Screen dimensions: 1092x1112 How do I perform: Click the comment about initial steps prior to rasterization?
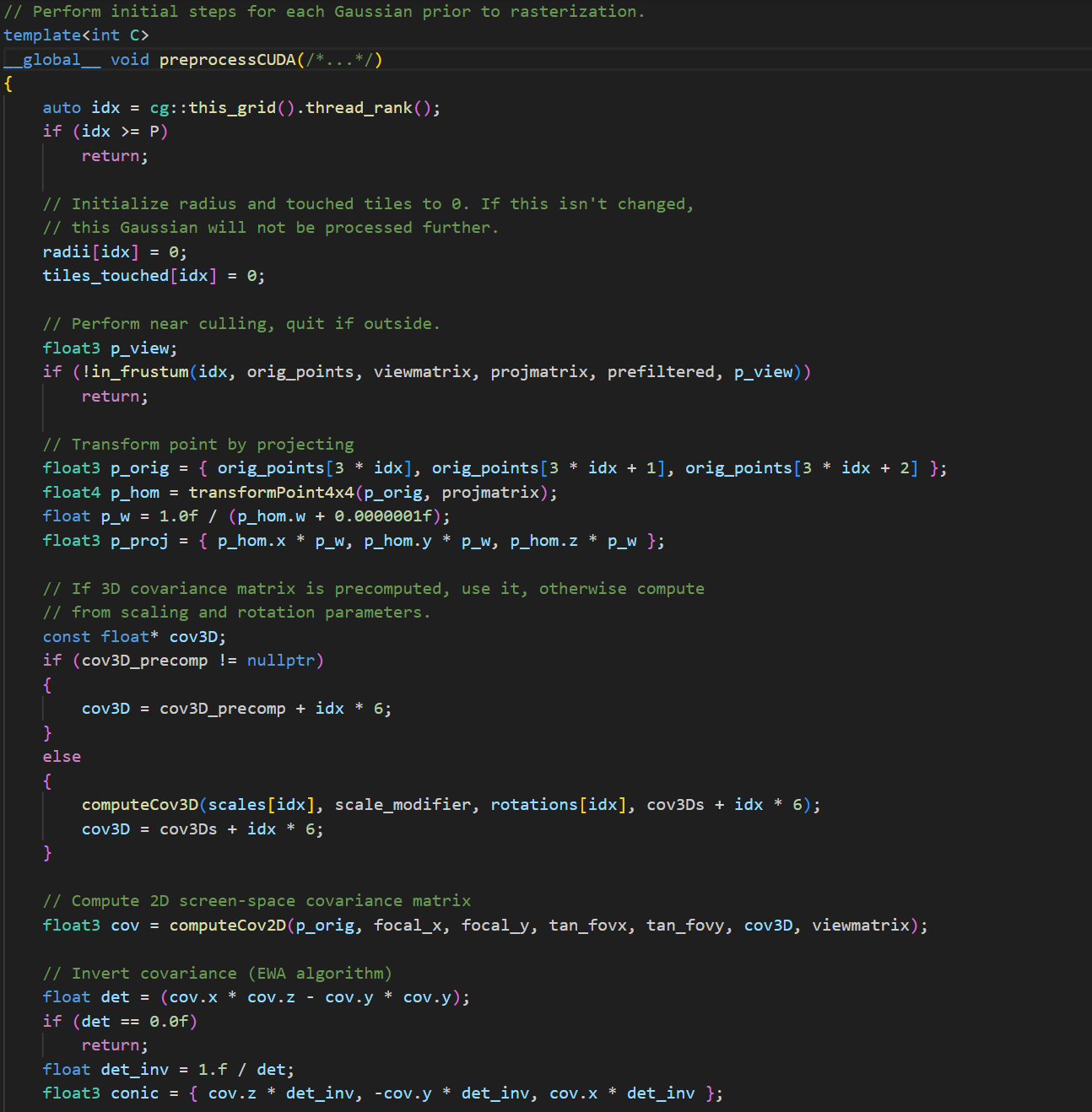(x=324, y=12)
